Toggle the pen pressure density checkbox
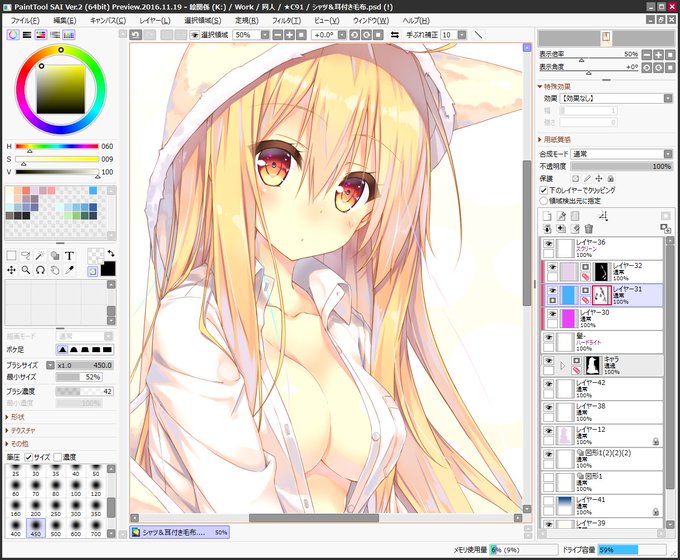The width and height of the screenshot is (680, 560). pos(57,457)
